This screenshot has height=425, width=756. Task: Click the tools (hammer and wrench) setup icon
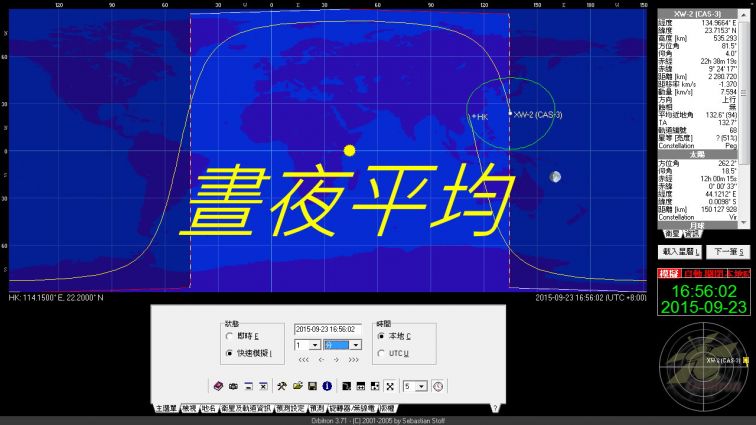(x=283, y=386)
